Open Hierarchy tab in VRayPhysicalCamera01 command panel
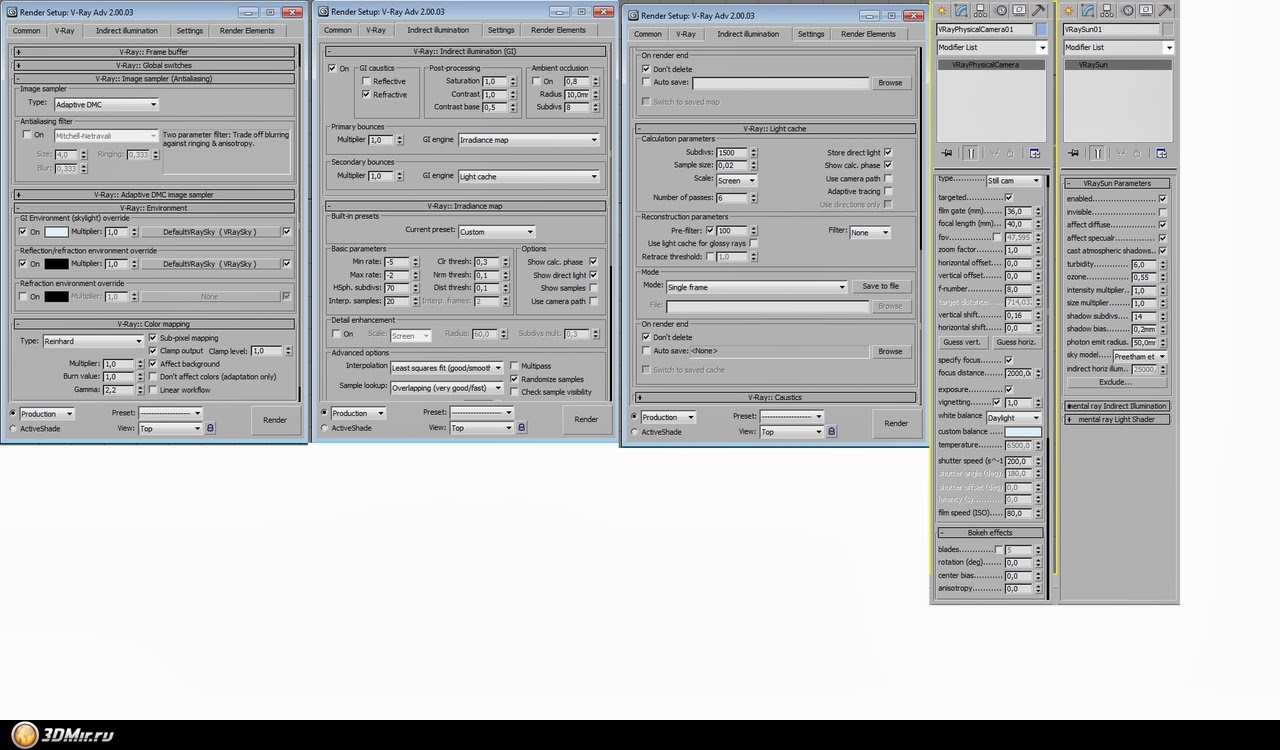Image resolution: width=1280 pixels, height=750 pixels. click(x=981, y=10)
